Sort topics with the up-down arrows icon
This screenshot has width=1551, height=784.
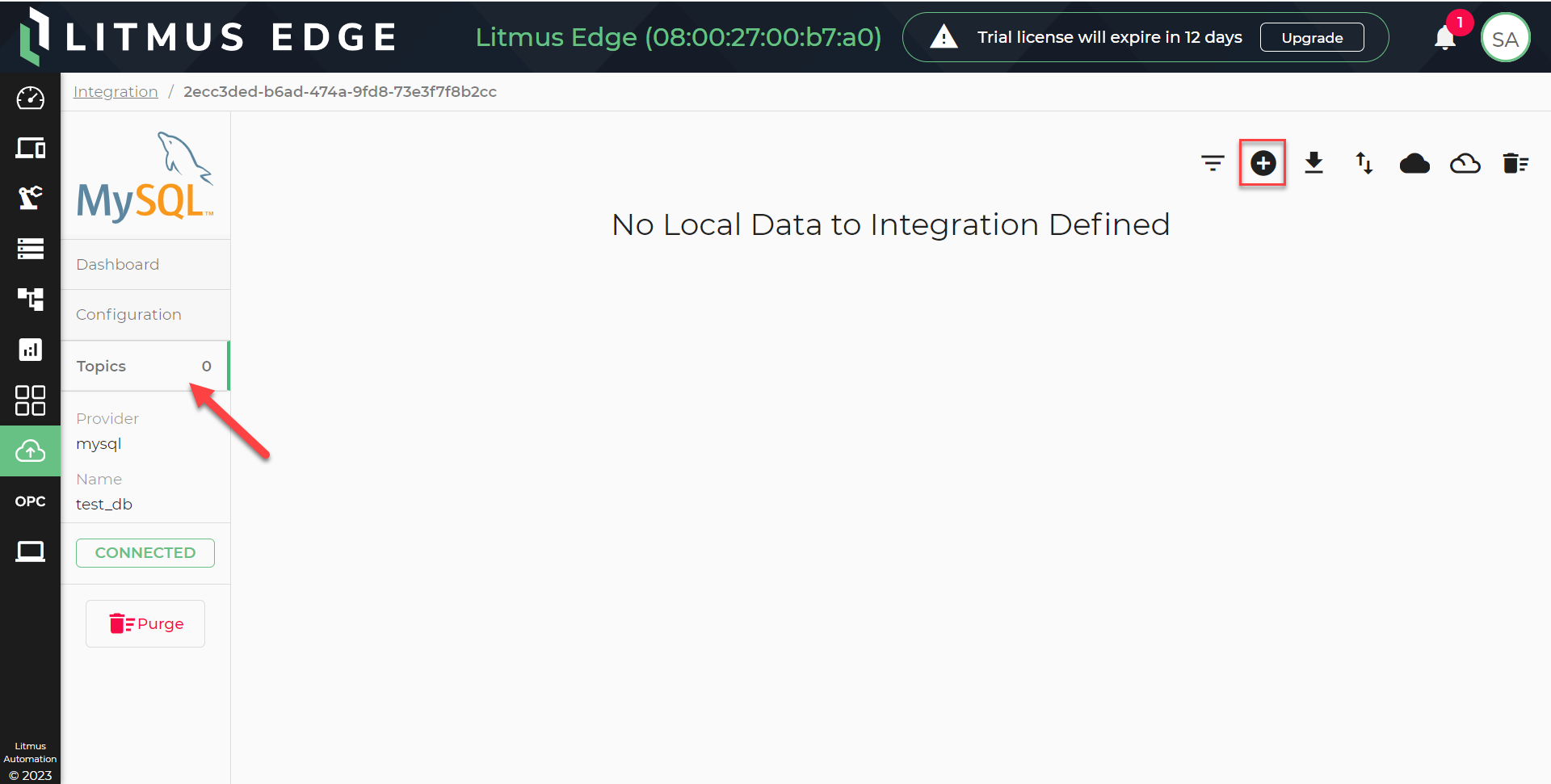coord(1364,162)
